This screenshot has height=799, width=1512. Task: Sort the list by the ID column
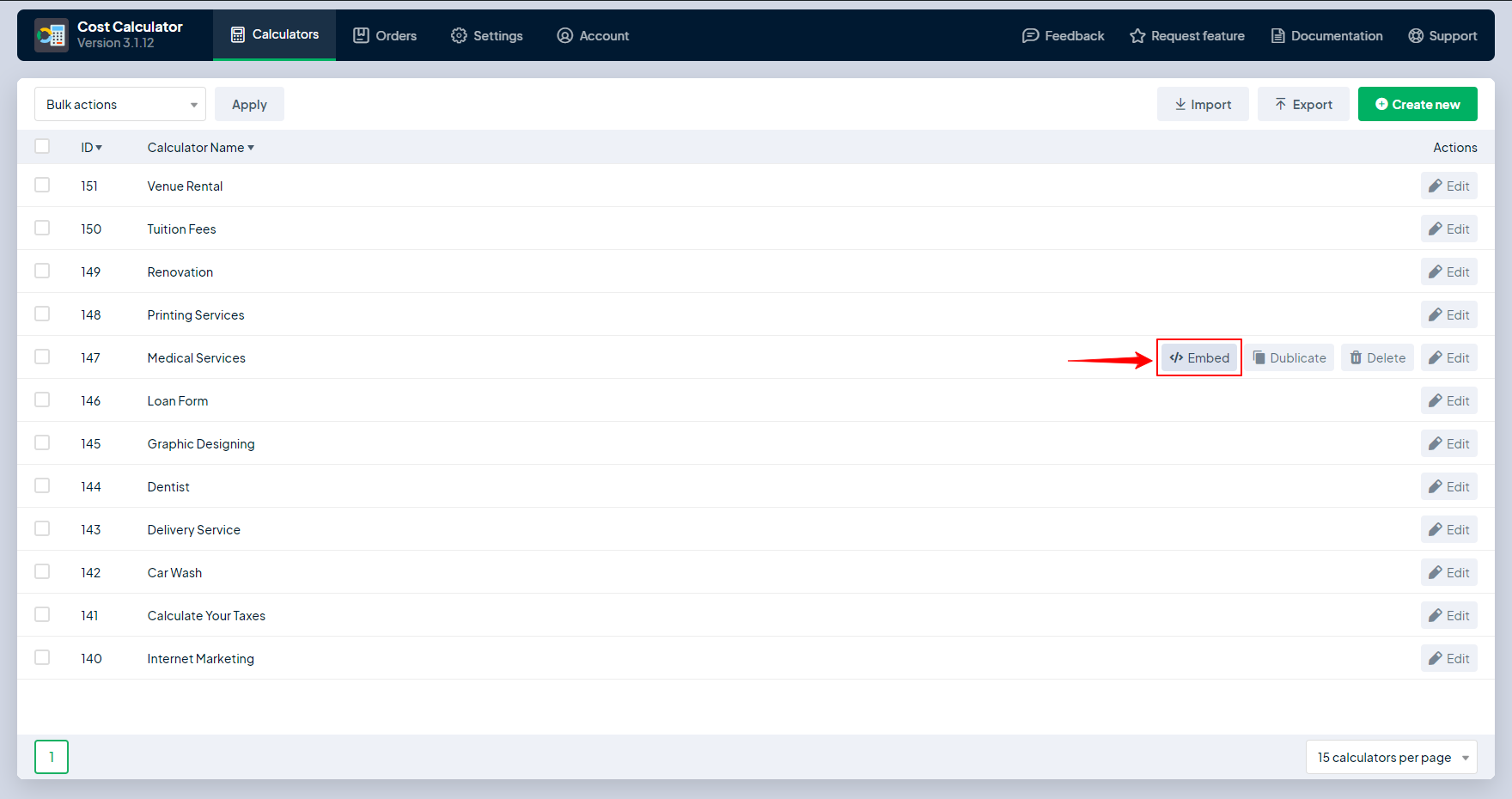pyautogui.click(x=91, y=148)
